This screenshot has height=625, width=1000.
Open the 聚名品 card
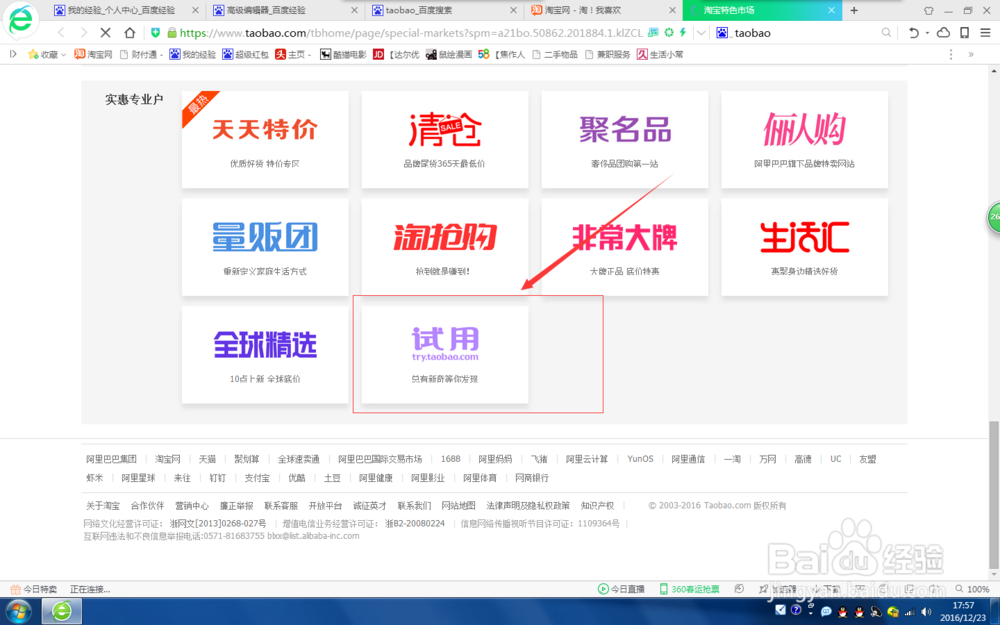tap(624, 139)
